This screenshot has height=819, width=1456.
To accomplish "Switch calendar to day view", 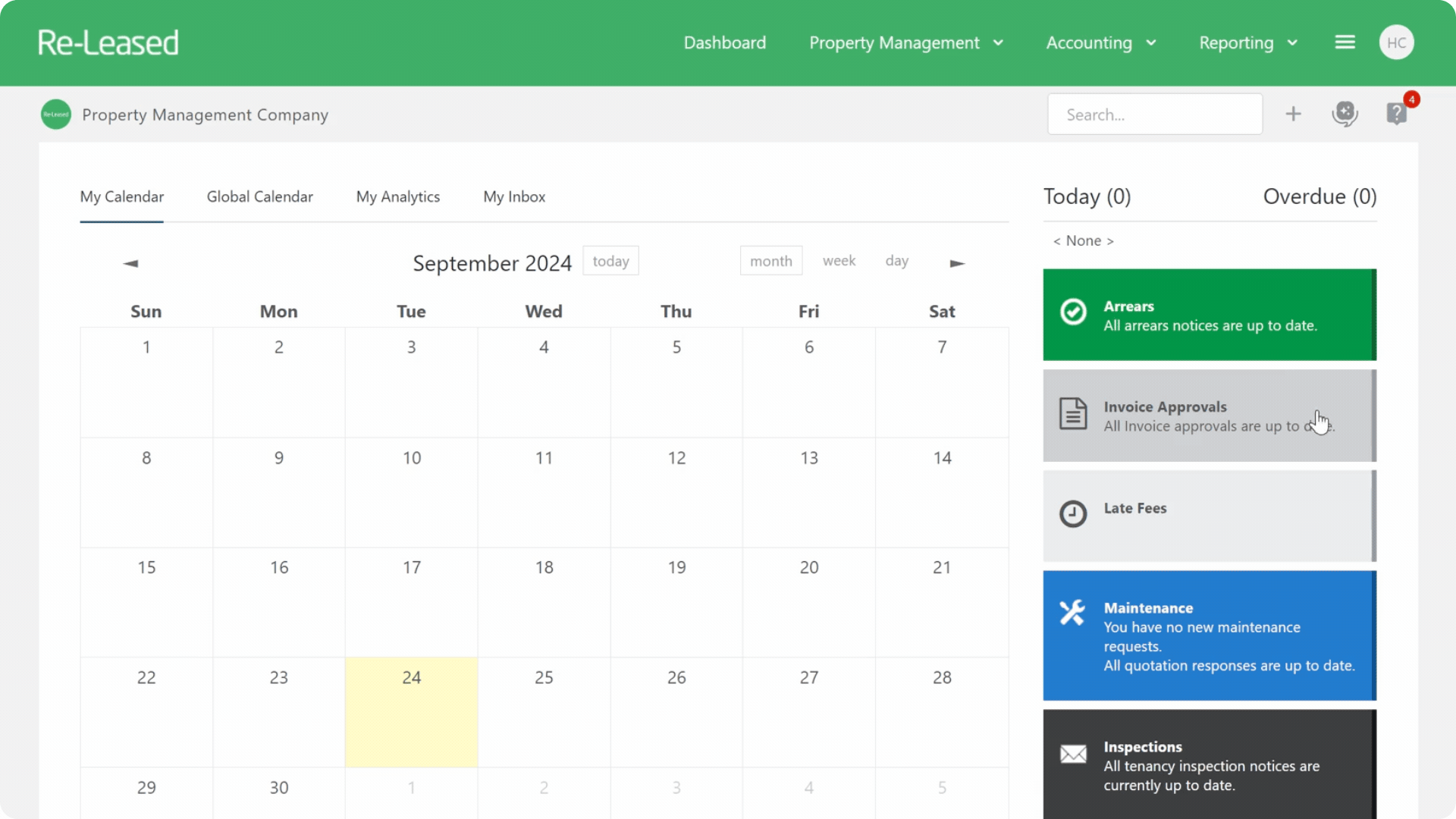I will coord(897,261).
